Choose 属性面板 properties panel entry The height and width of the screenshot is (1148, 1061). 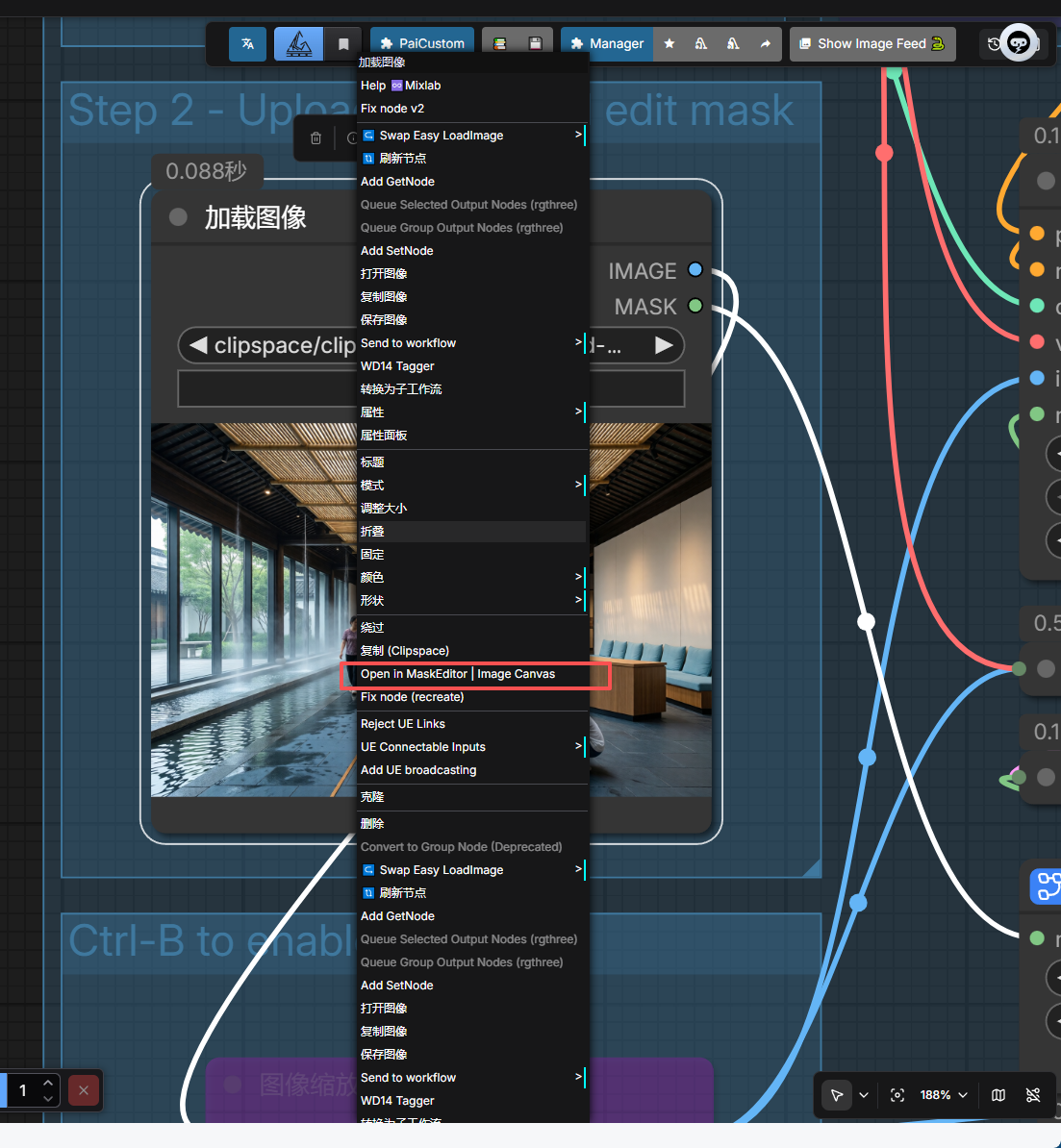point(472,436)
